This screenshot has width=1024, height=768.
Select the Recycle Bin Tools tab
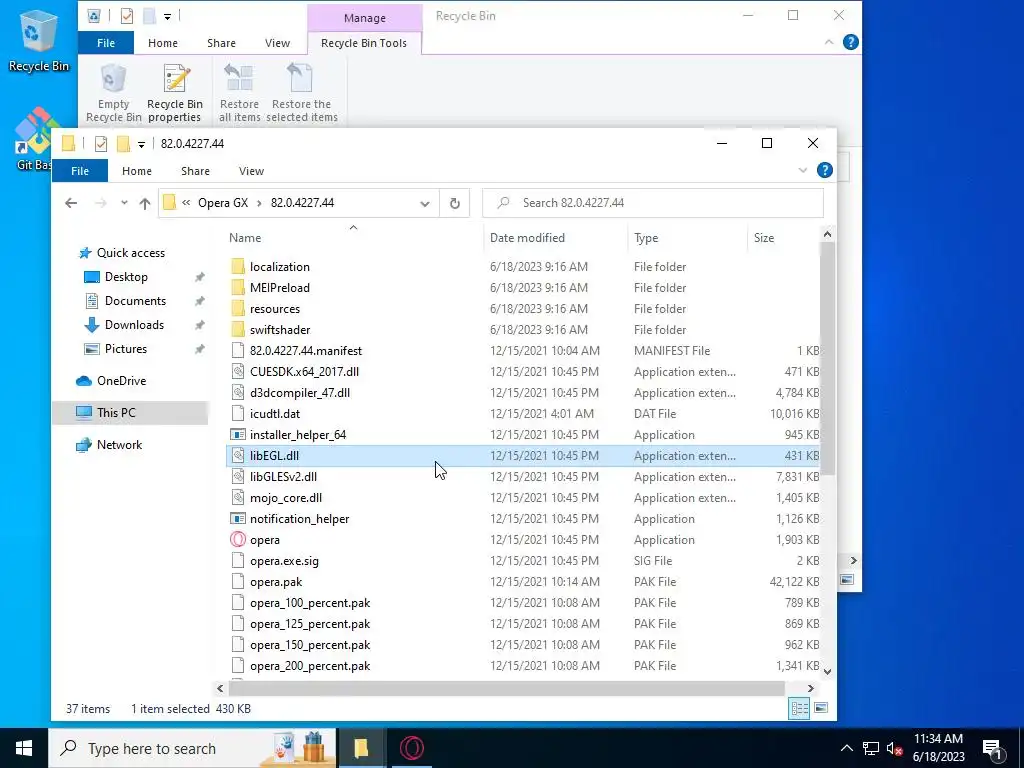click(364, 43)
